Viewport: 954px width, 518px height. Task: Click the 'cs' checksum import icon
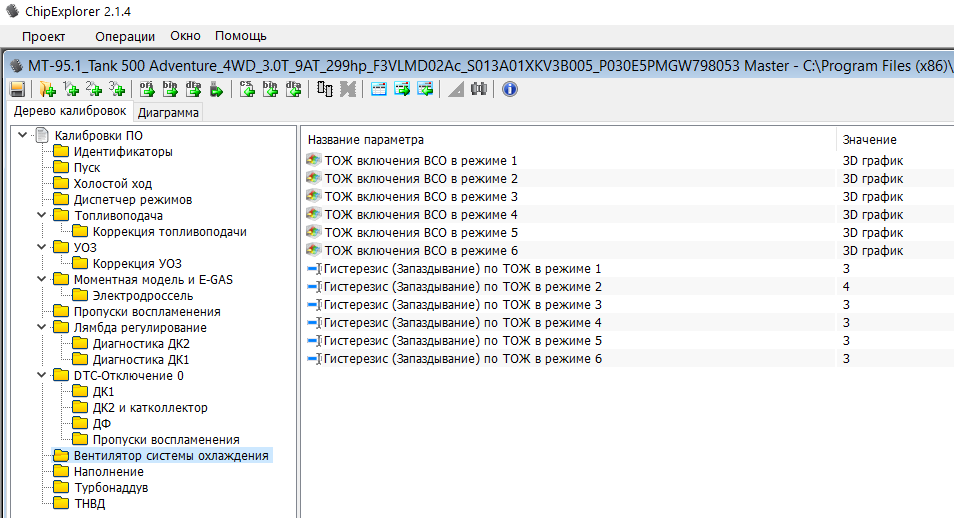tap(247, 89)
